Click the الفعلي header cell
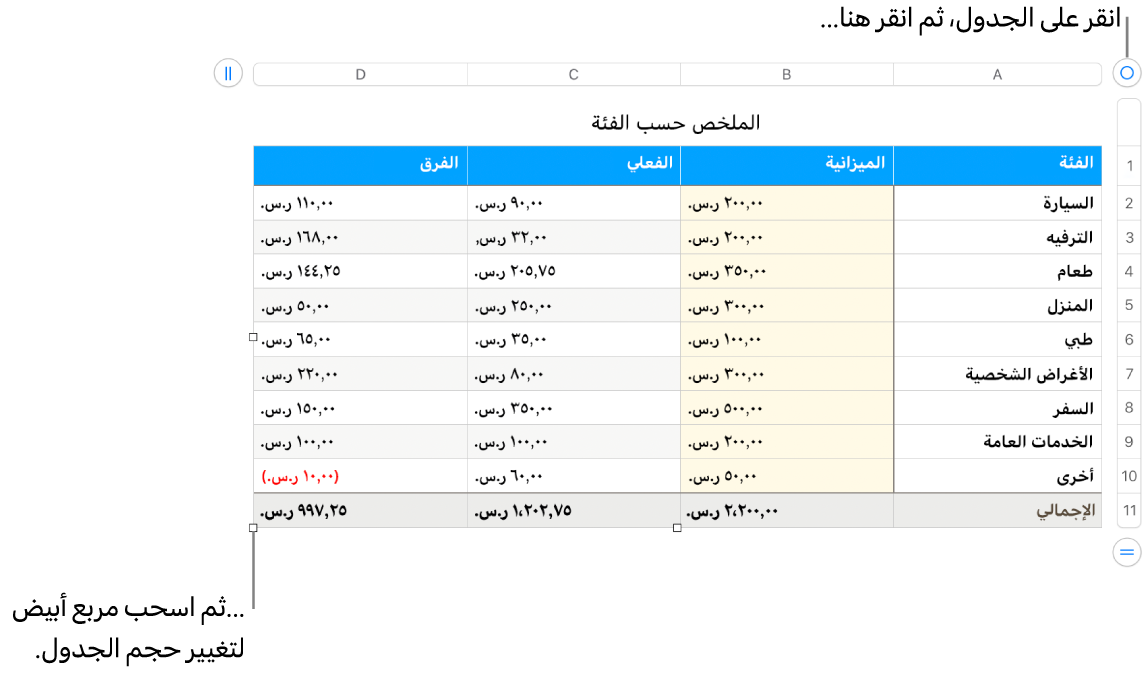This screenshot has height=673, width=1144. [x=573, y=166]
